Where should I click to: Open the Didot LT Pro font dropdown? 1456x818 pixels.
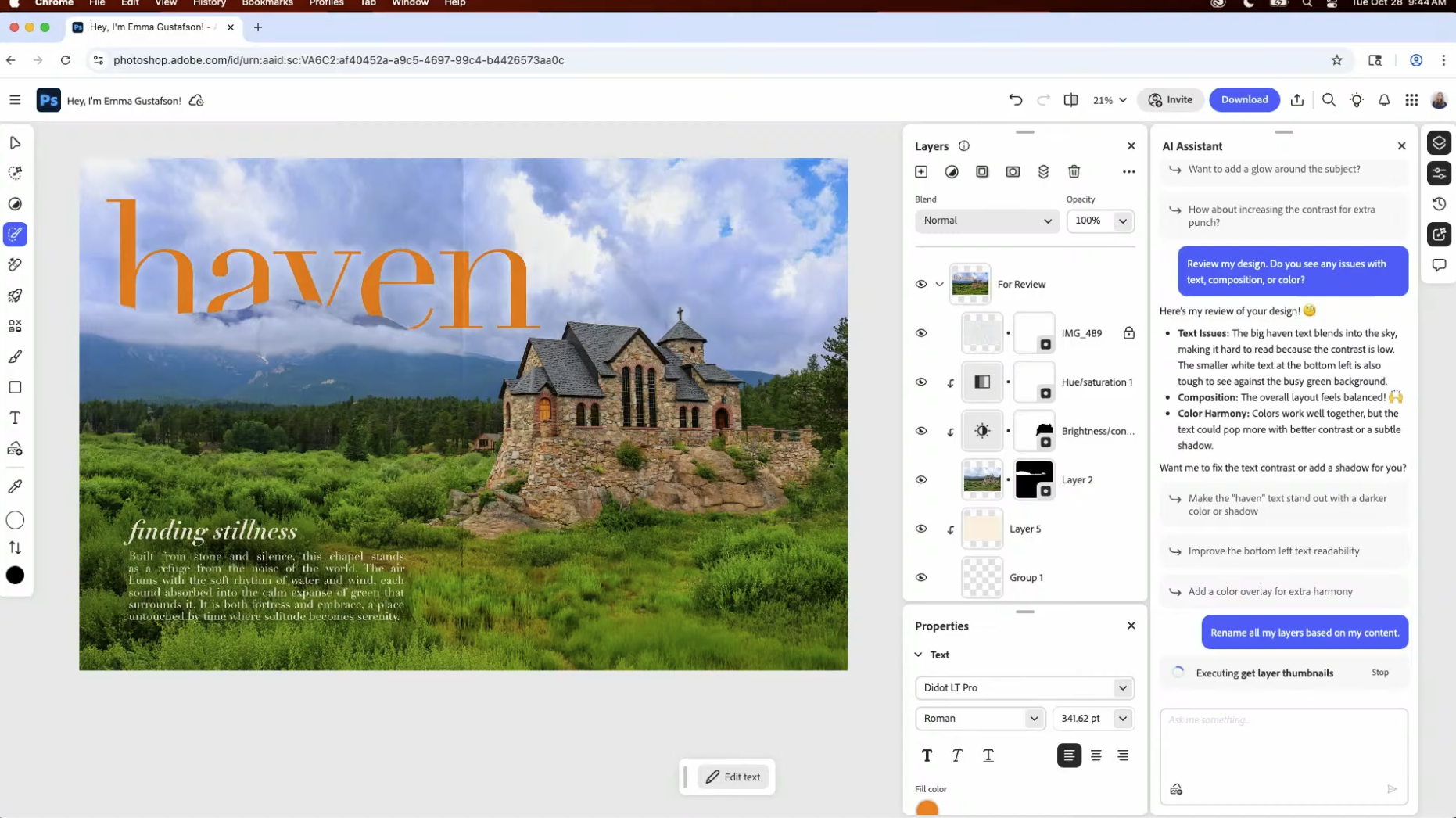[x=1024, y=688]
